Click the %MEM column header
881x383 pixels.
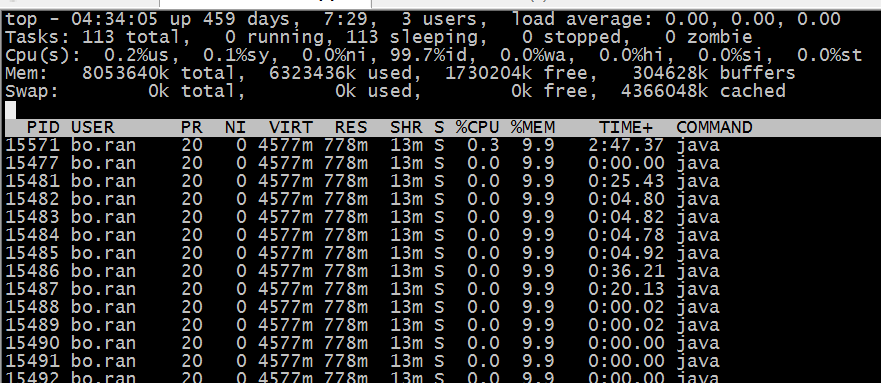[533, 127]
